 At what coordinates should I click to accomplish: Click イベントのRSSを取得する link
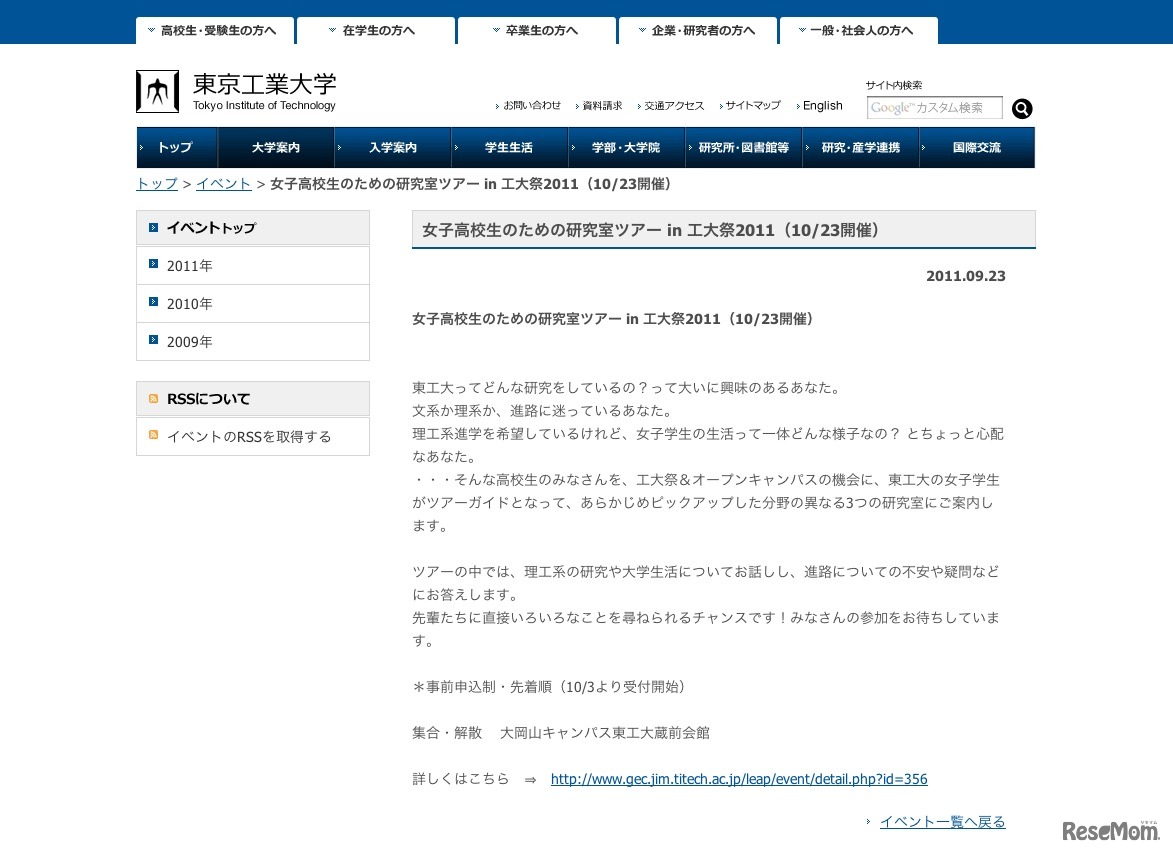coord(248,437)
